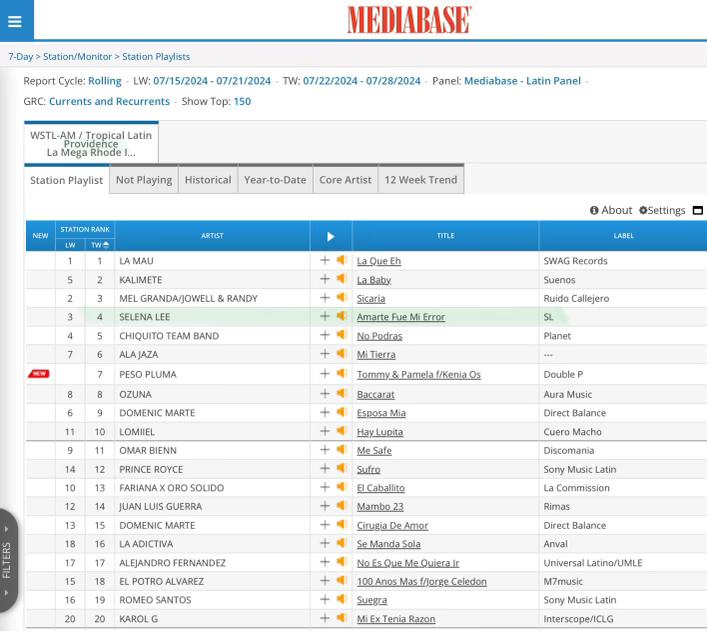The width and height of the screenshot is (707, 631).
Task: Change Show Top 150 value
Action: click(242, 101)
